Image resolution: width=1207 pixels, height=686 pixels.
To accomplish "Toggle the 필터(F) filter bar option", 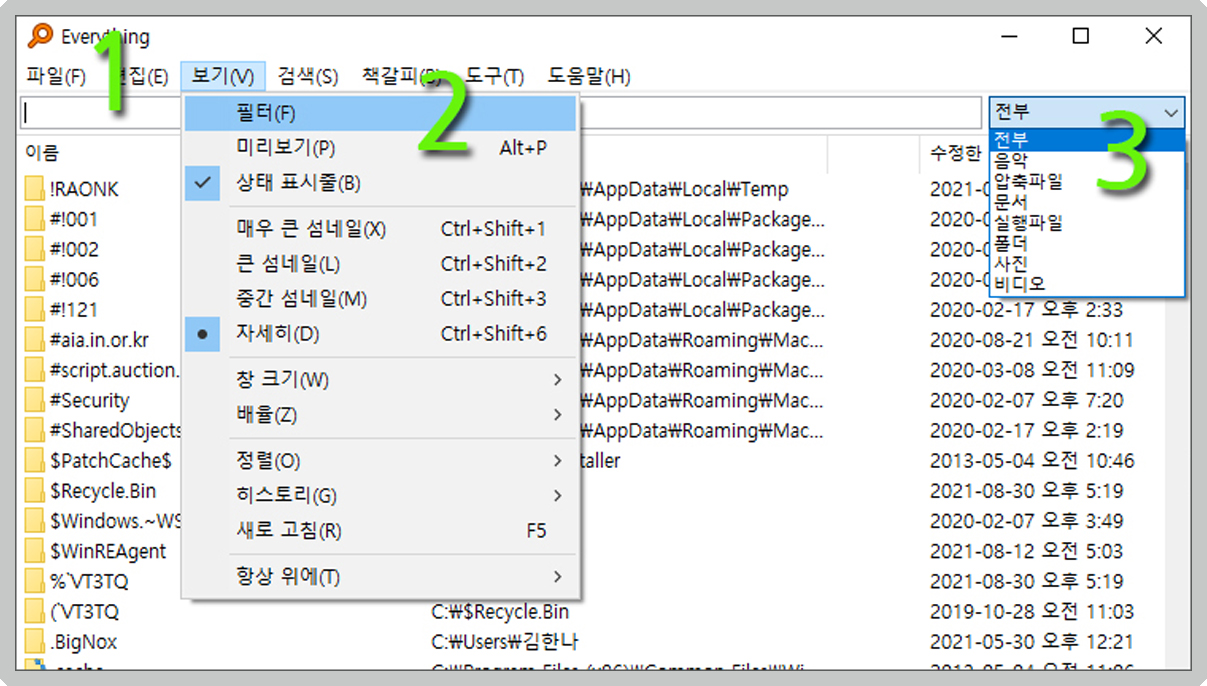I will click(381, 113).
